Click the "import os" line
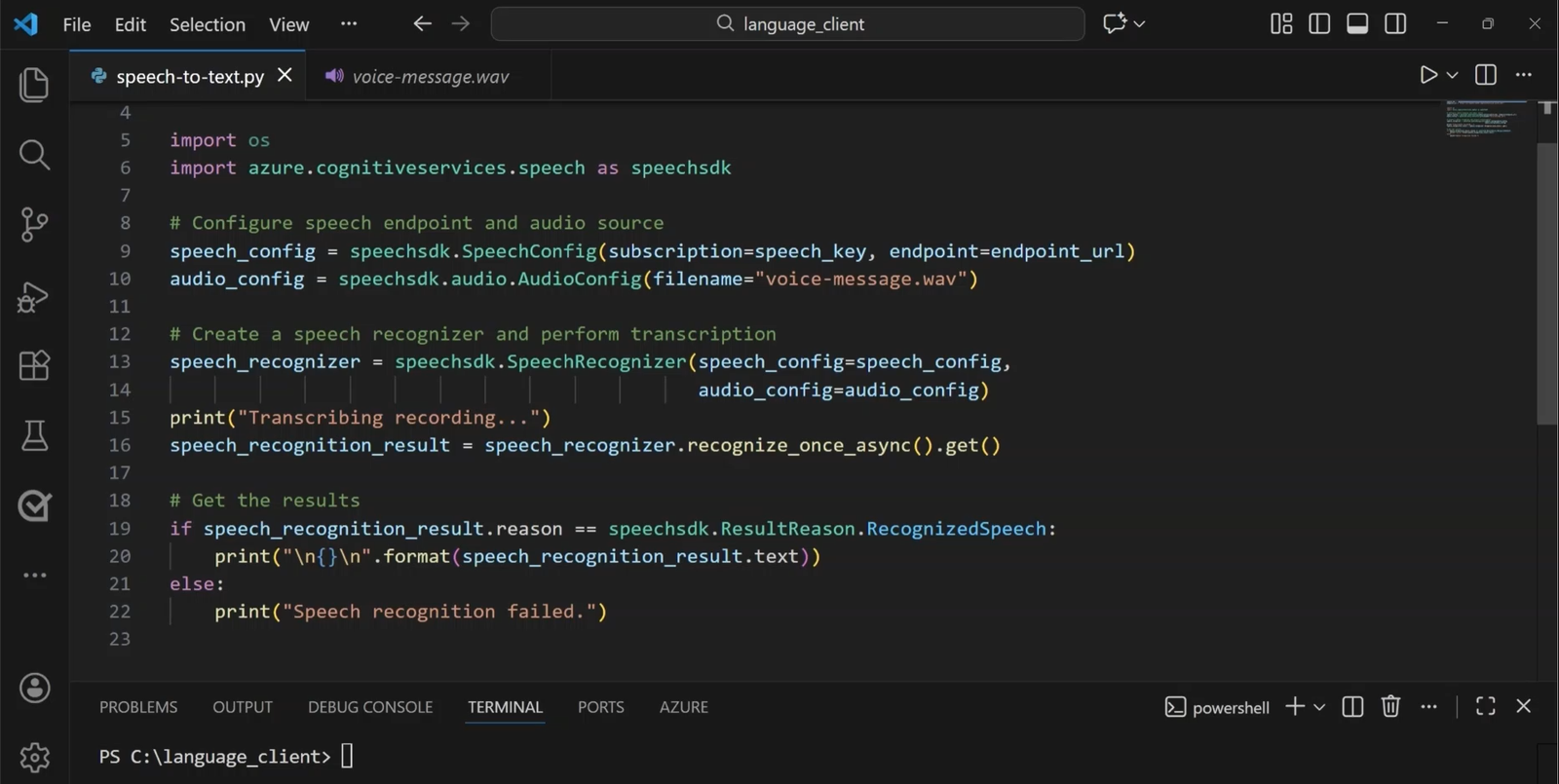Screen dimensions: 1559x784 [219, 140]
